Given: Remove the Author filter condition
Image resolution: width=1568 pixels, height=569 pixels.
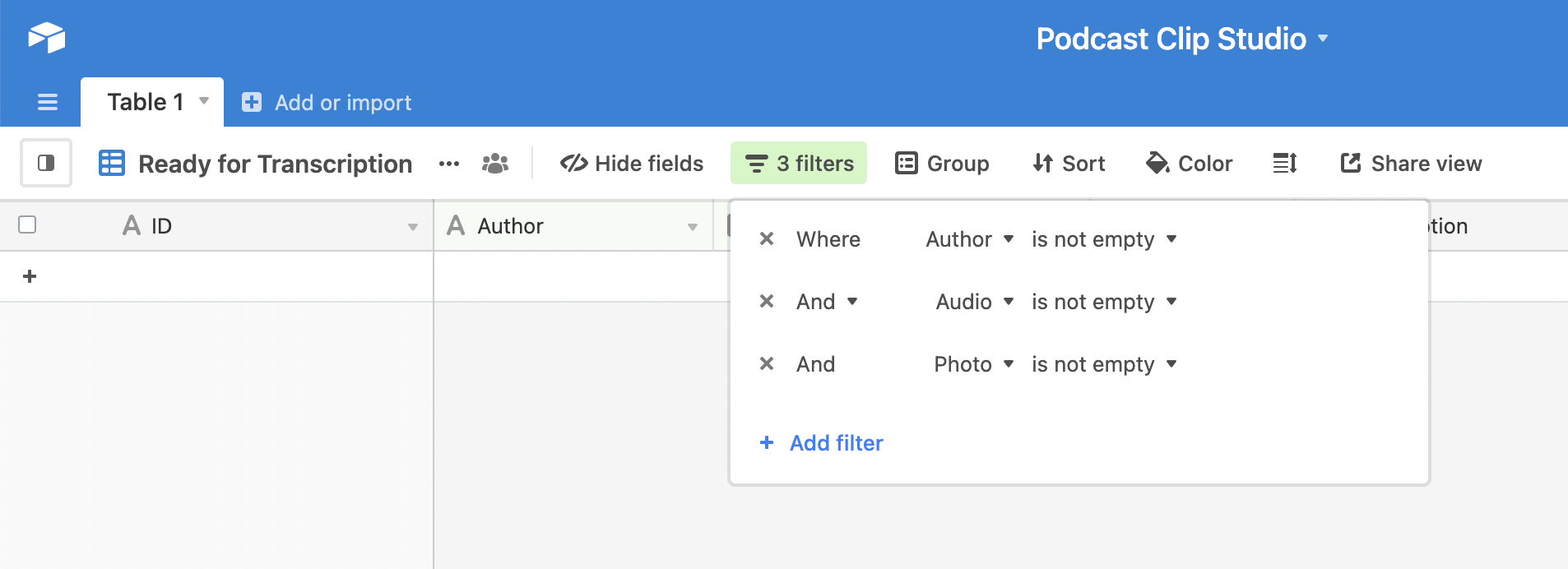Looking at the screenshot, I should [x=767, y=239].
